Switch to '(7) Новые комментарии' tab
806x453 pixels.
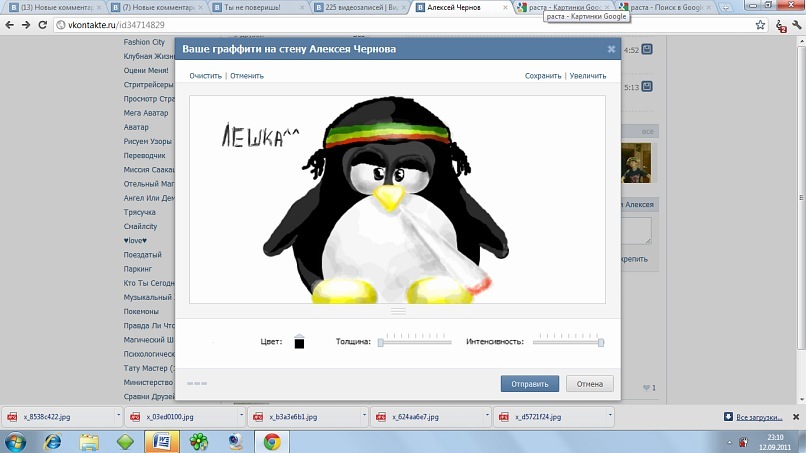pos(156,7)
